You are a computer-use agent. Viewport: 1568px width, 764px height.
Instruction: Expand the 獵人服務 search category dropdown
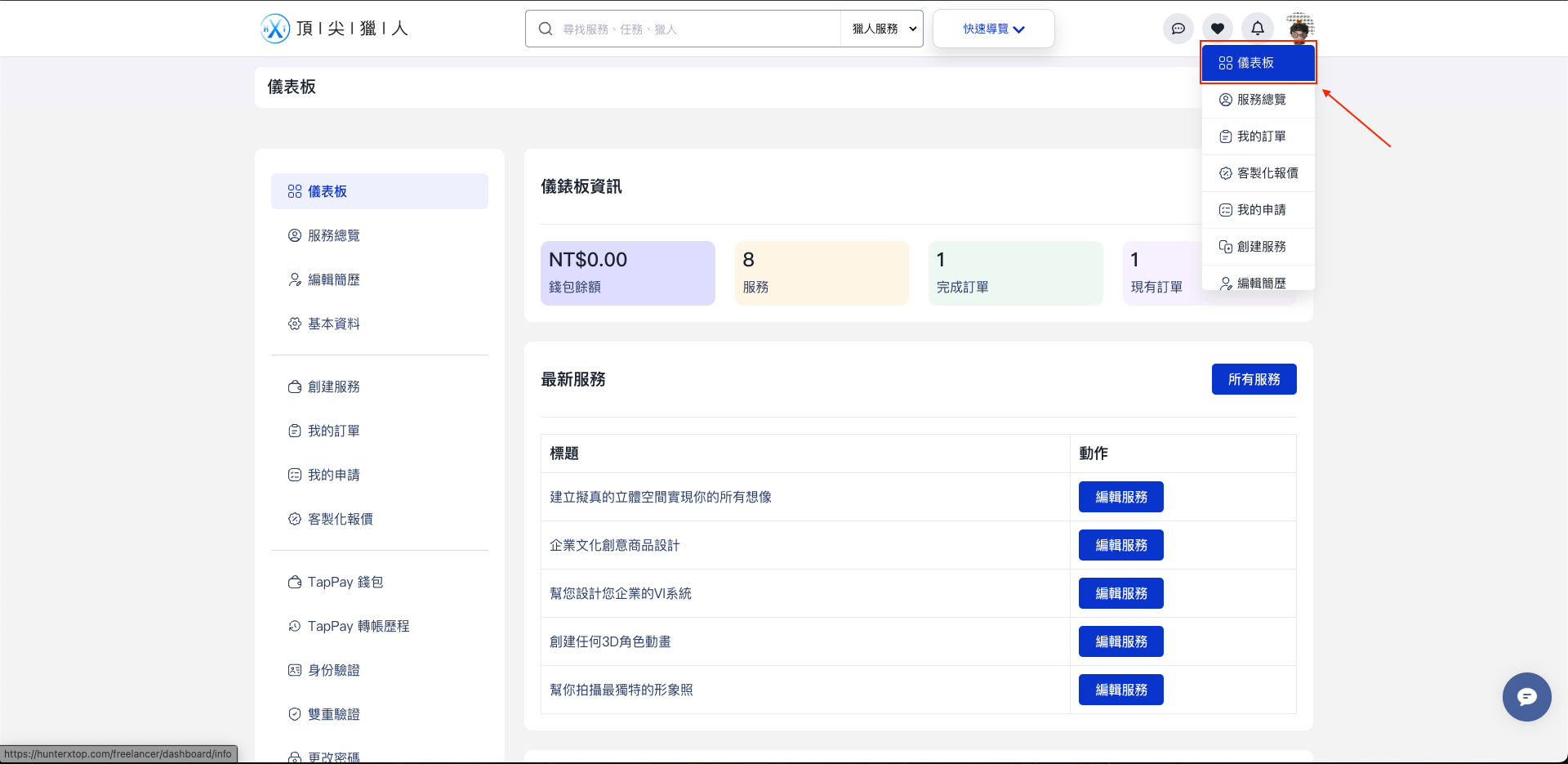click(x=883, y=29)
